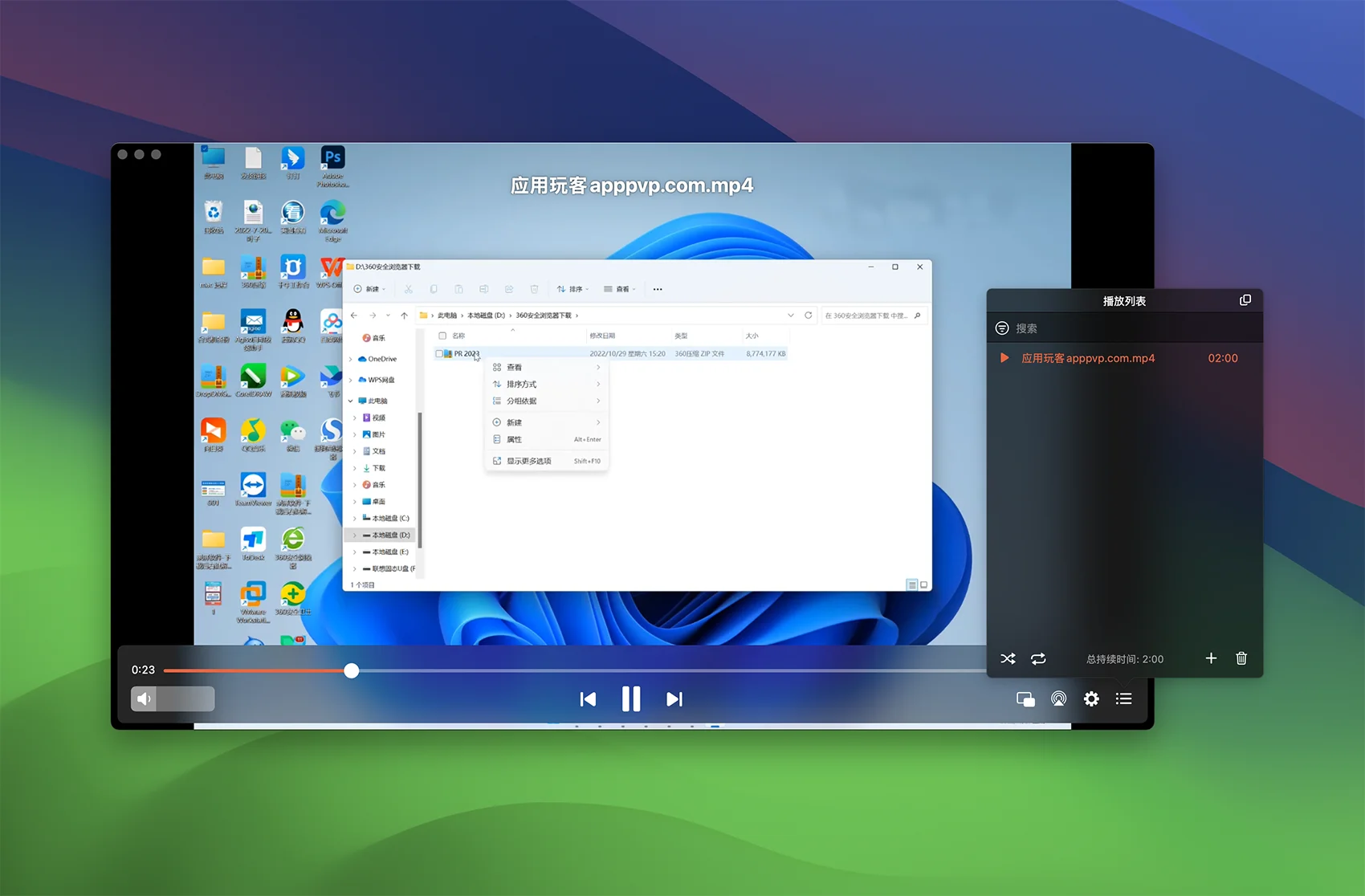Click the Cut scissors icon in Explorer toolbar
The image size is (1365, 896).
pyautogui.click(x=409, y=289)
